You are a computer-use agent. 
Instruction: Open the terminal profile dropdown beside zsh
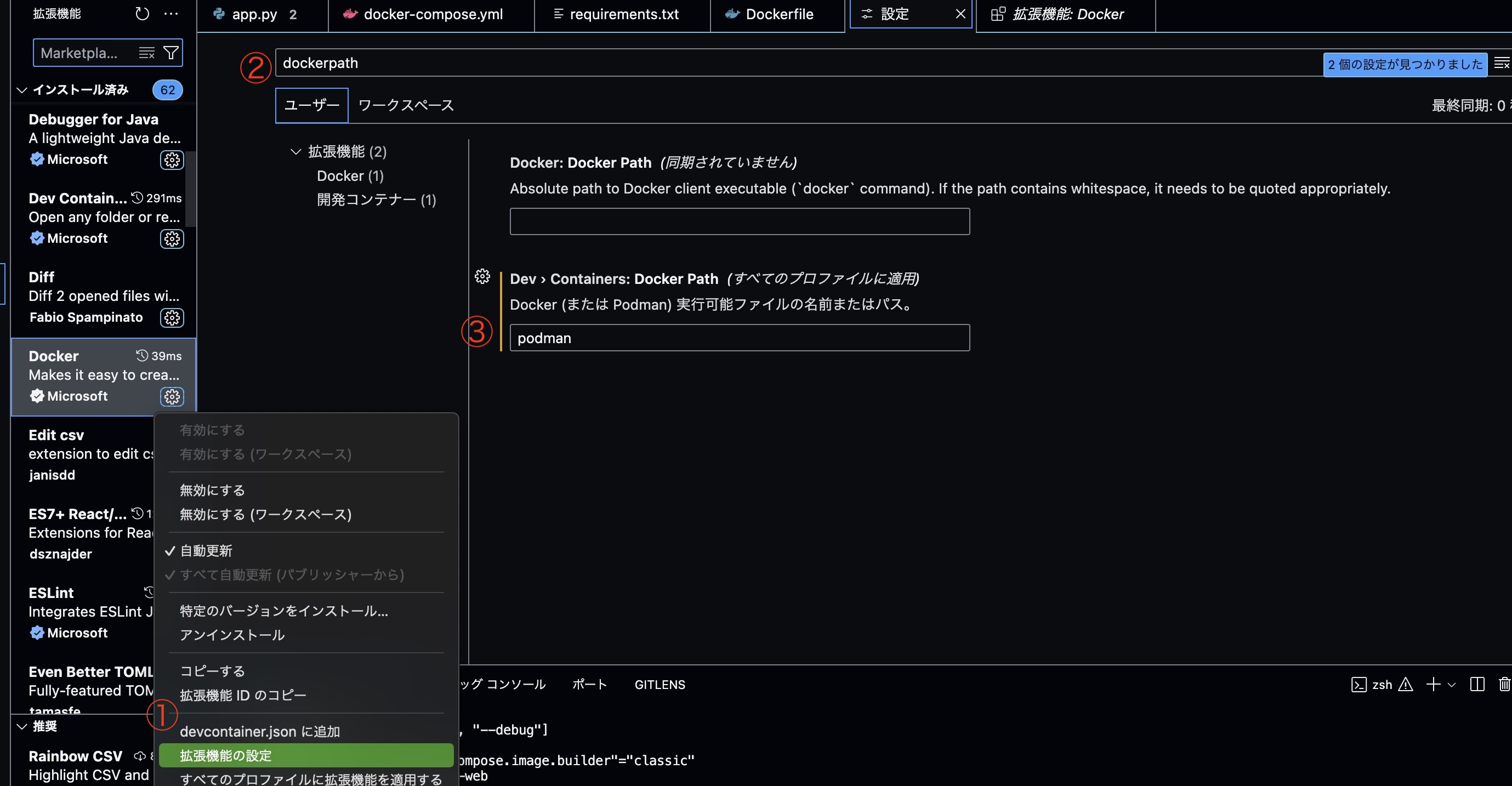pyautogui.click(x=1451, y=684)
